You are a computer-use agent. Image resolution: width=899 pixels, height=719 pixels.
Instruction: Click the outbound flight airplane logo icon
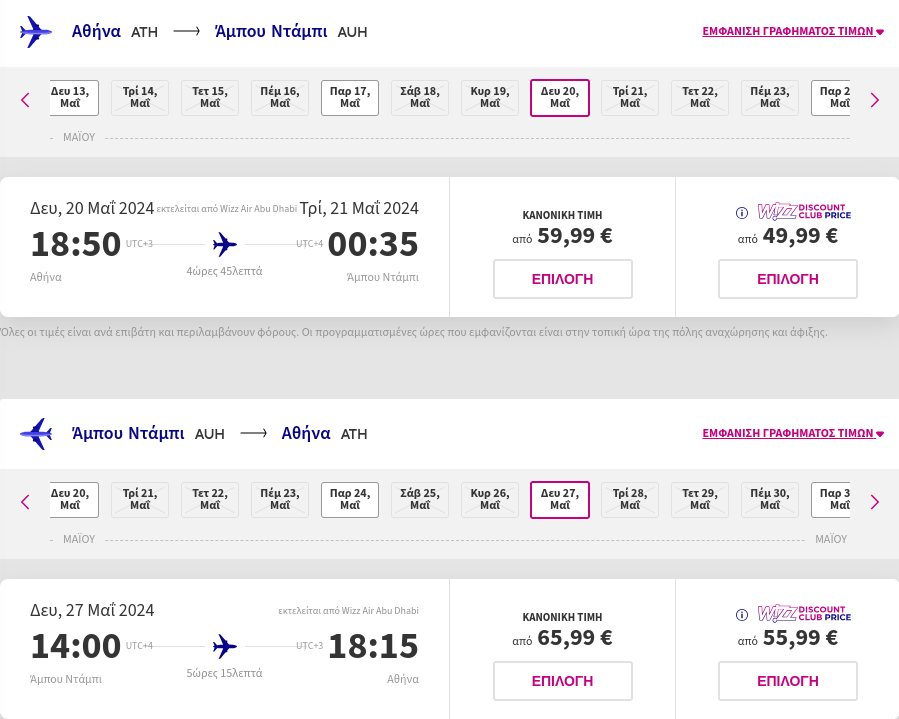tap(36, 31)
